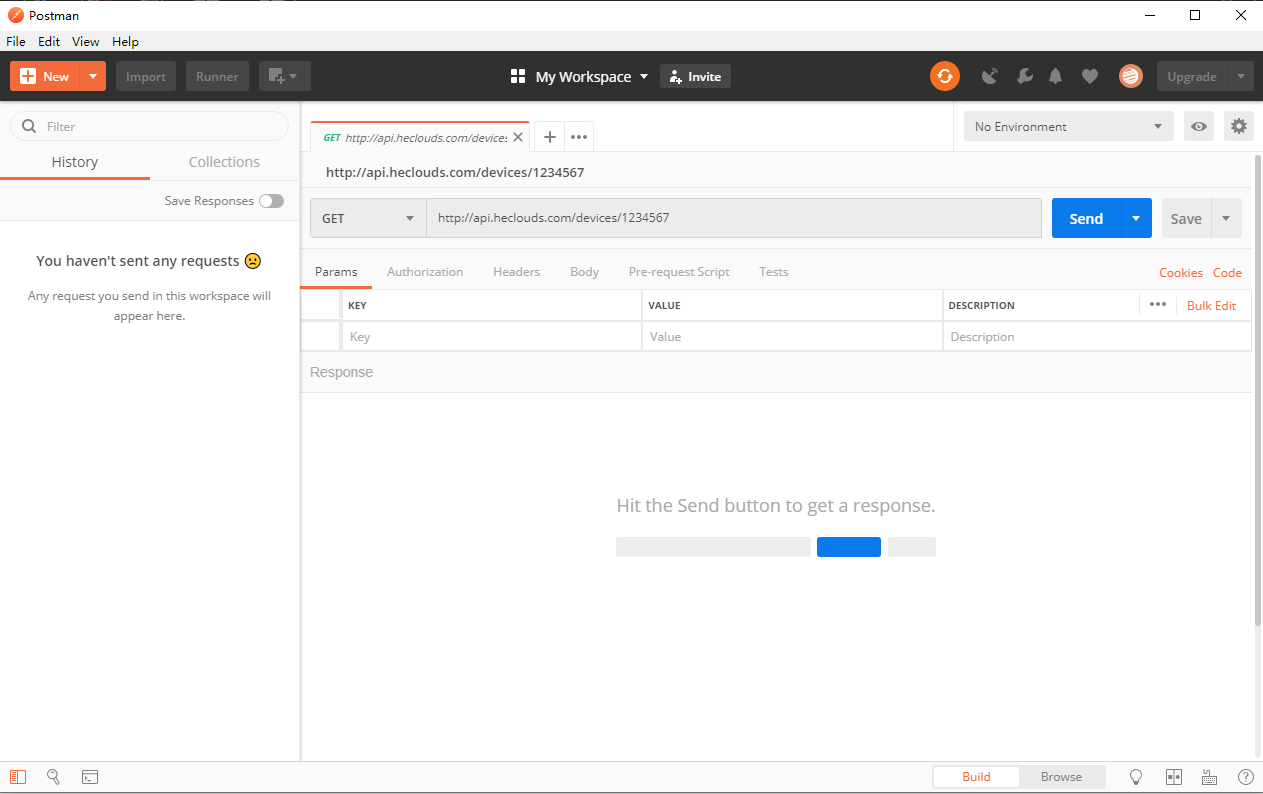Open the Help menu
The width and height of the screenshot is (1263, 794).
coord(125,41)
